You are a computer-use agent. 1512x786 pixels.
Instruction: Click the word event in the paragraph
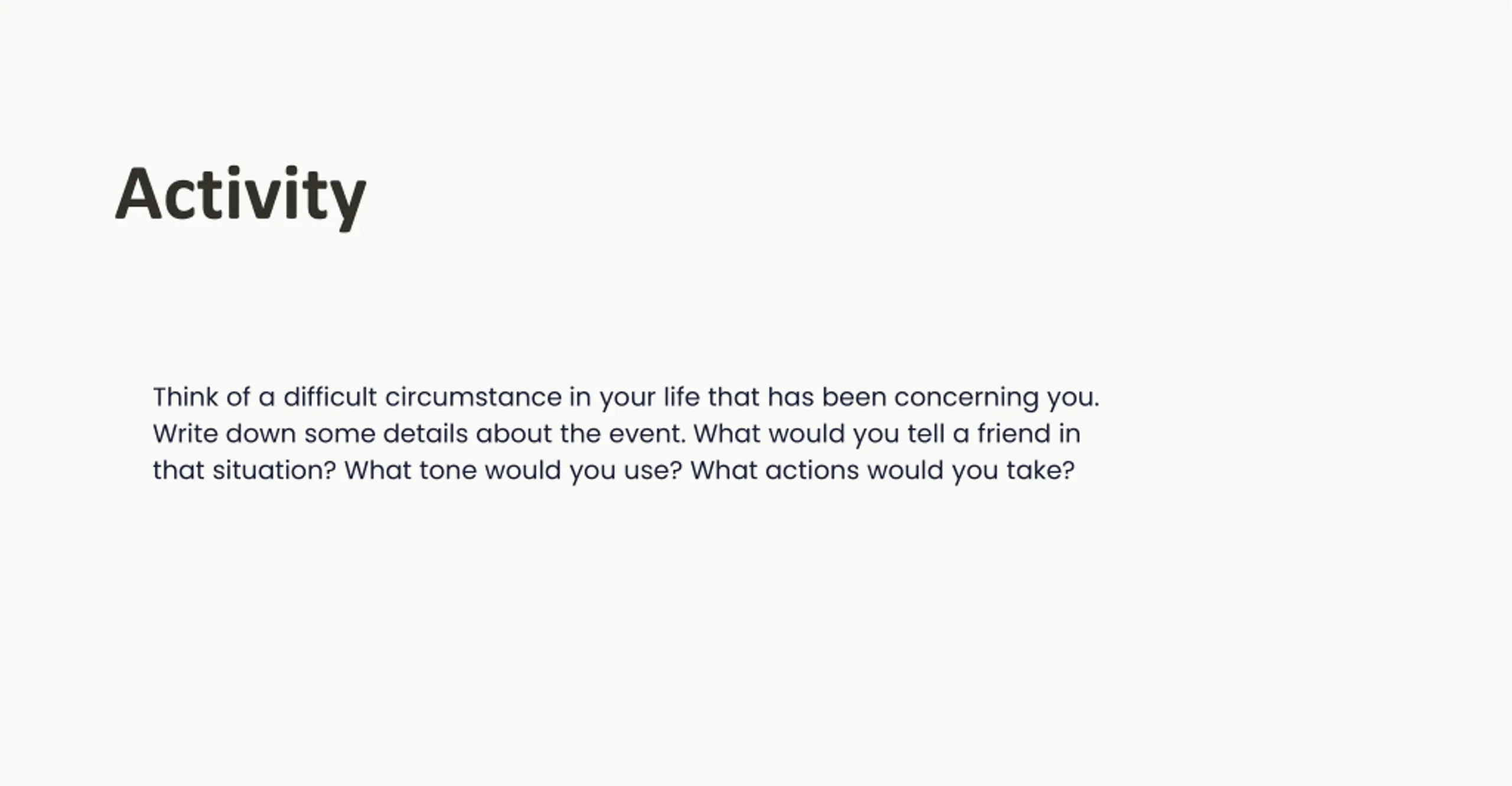[x=647, y=433]
